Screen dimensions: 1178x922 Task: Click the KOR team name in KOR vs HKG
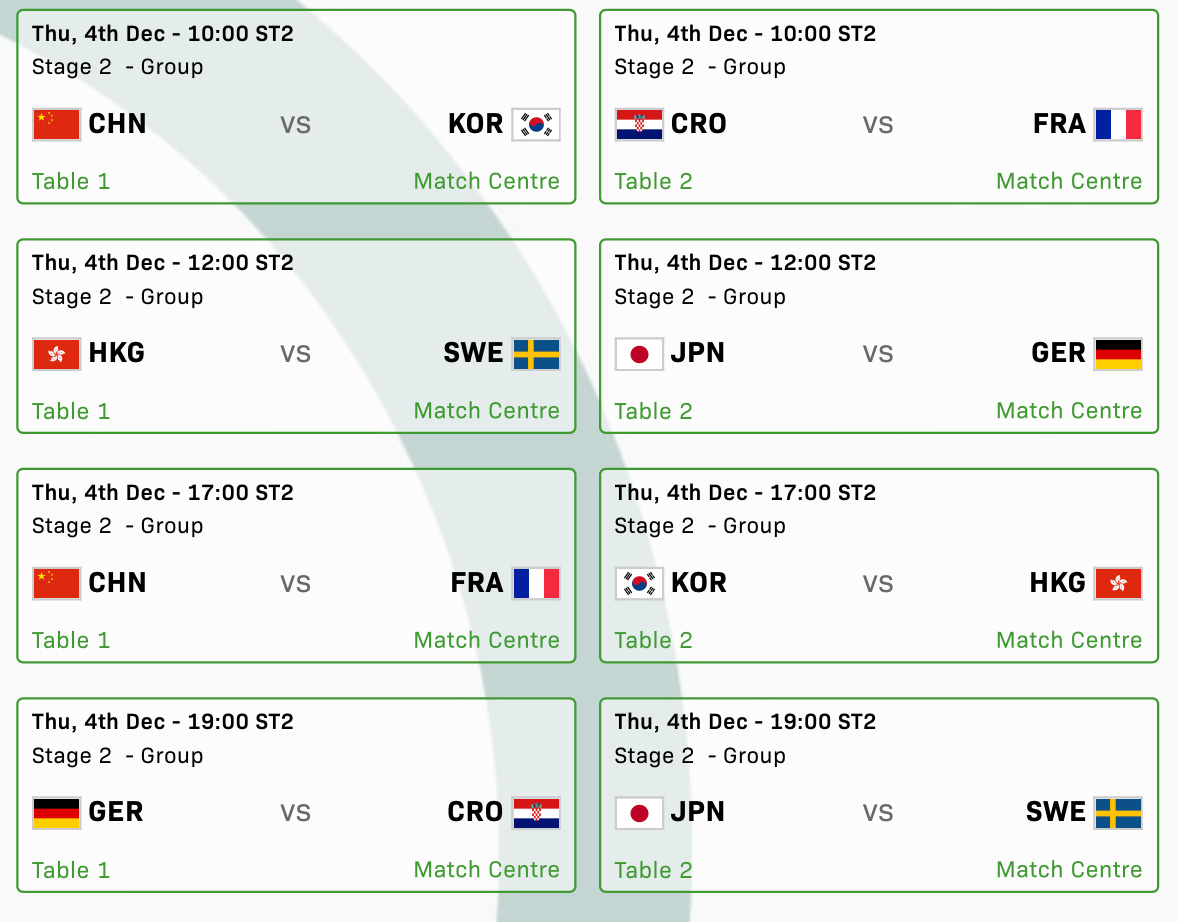(699, 583)
